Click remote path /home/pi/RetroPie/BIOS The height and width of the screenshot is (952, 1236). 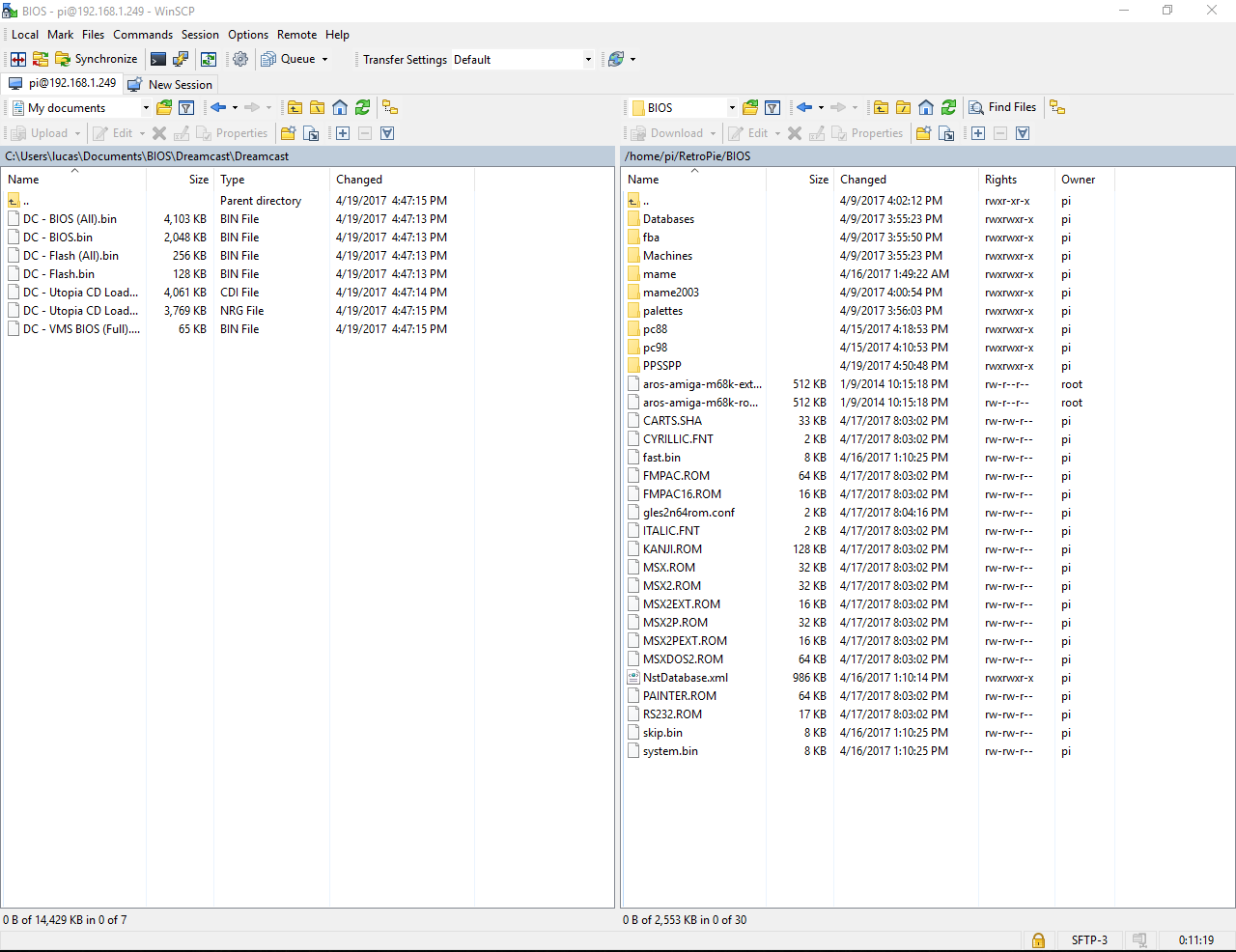tap(688, 156)
